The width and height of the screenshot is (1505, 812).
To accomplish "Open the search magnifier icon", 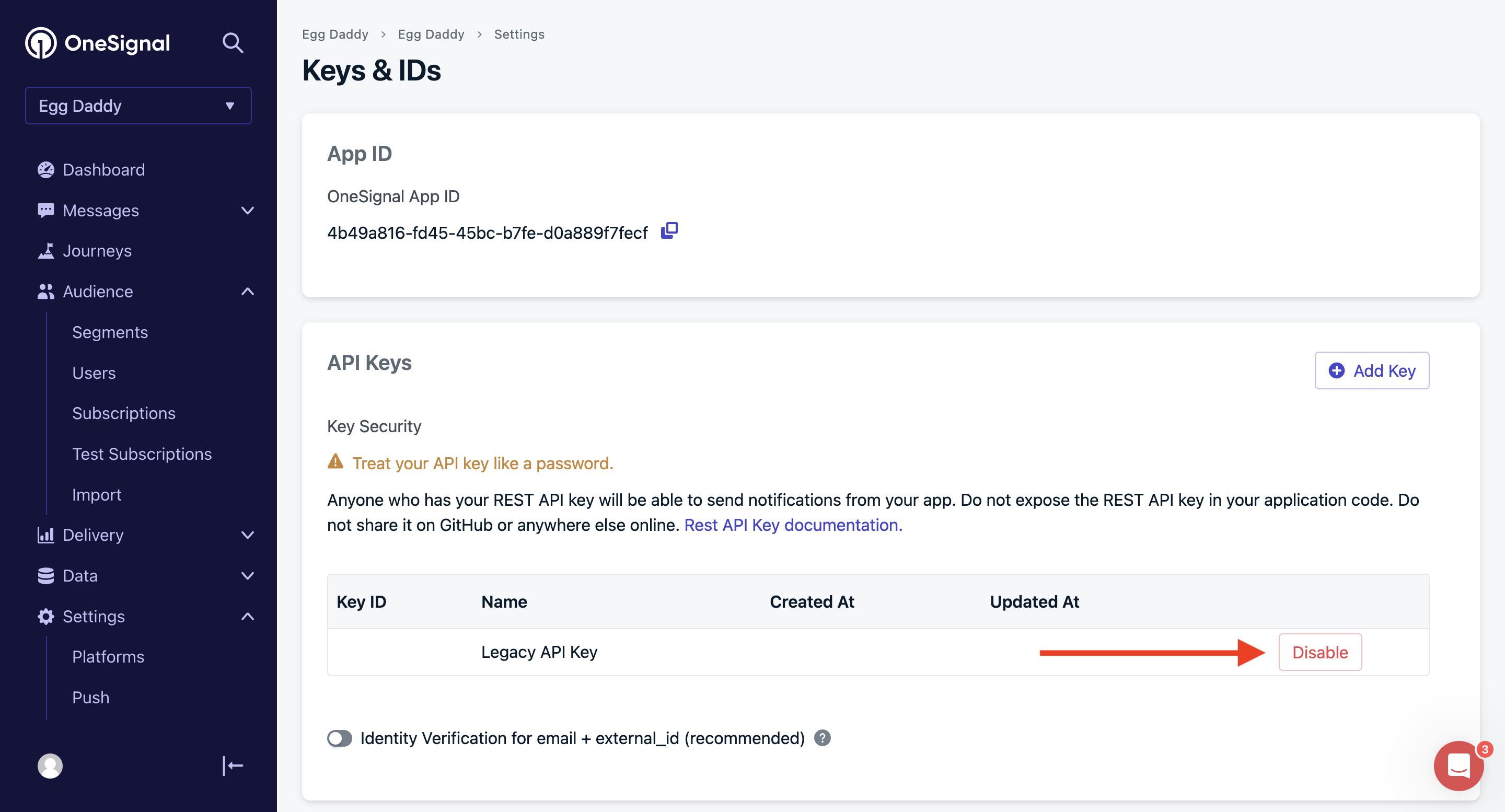I will tap(233, 43).
